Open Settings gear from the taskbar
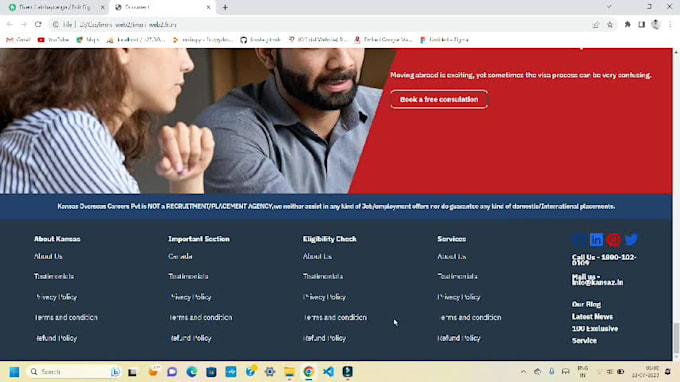Image resolution: width=680 pixels, height=382 pixels. point(270,372)
